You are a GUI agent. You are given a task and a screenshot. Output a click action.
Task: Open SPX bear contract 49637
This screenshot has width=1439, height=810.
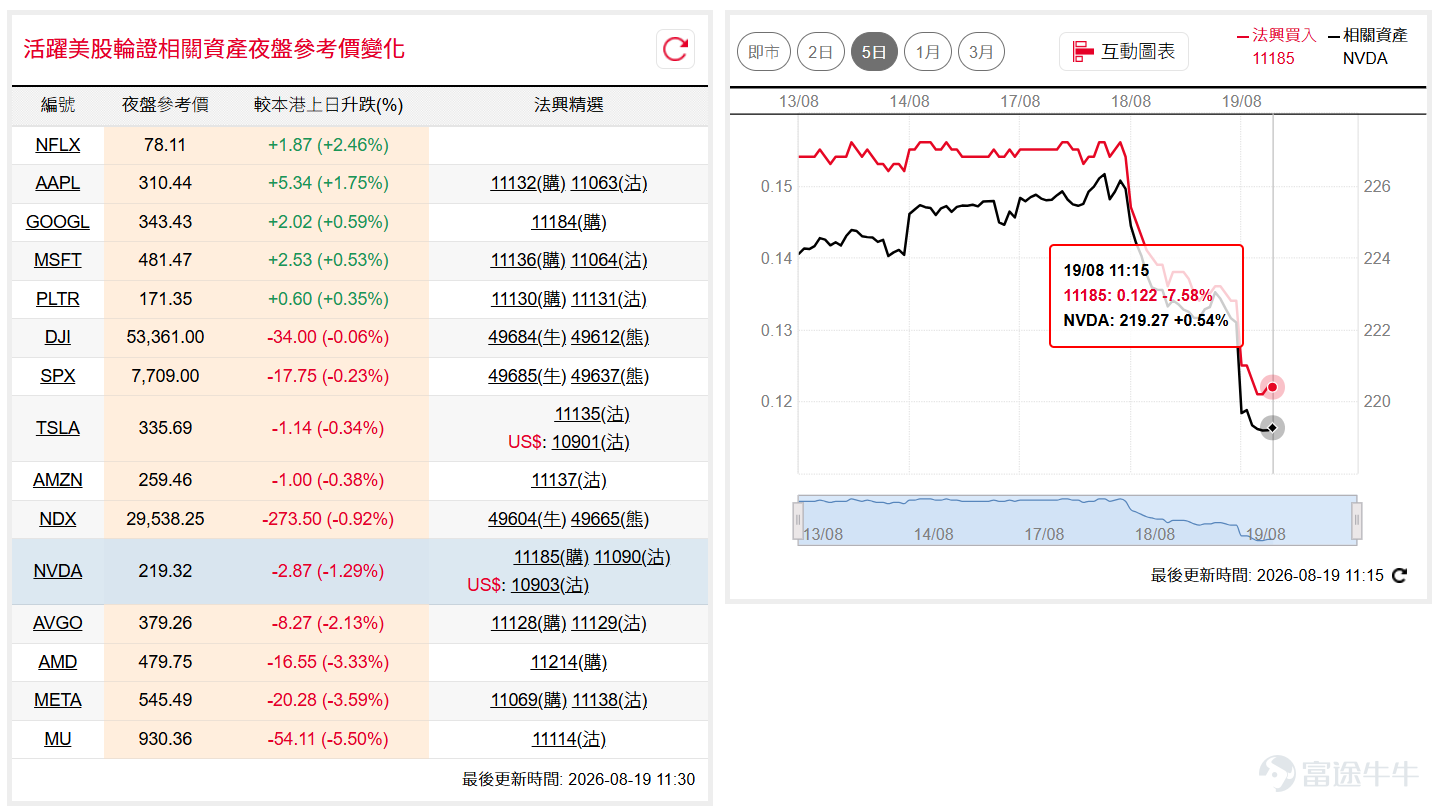click(609, 376)
